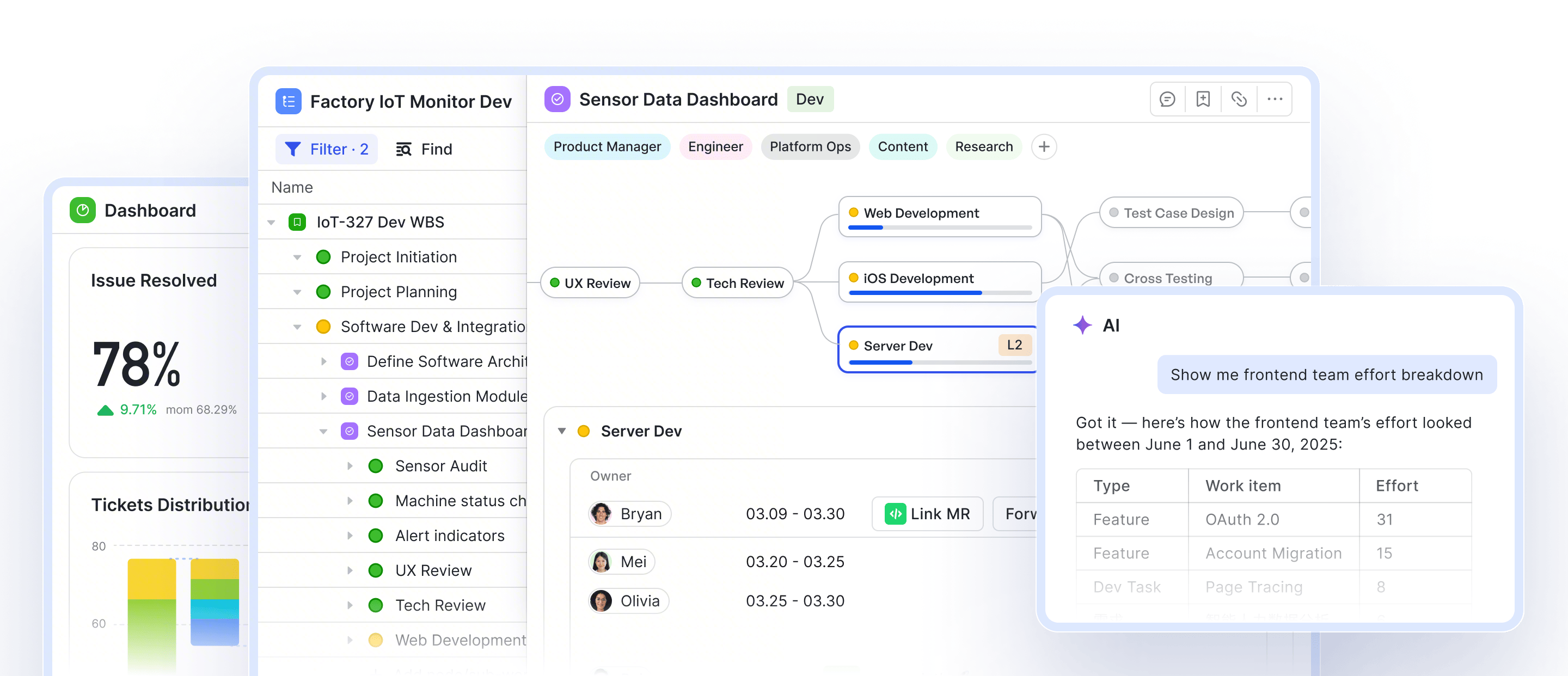Click the yellow status dot of Software Dev & Integration
Viewport: 1568px width, 676px height.
click(323, 327)
